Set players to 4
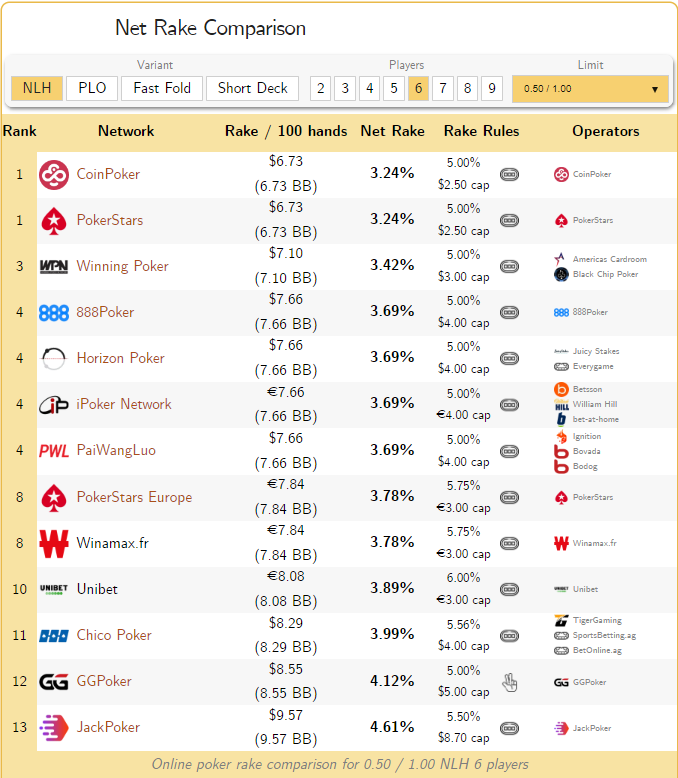 tap(369, 88)
